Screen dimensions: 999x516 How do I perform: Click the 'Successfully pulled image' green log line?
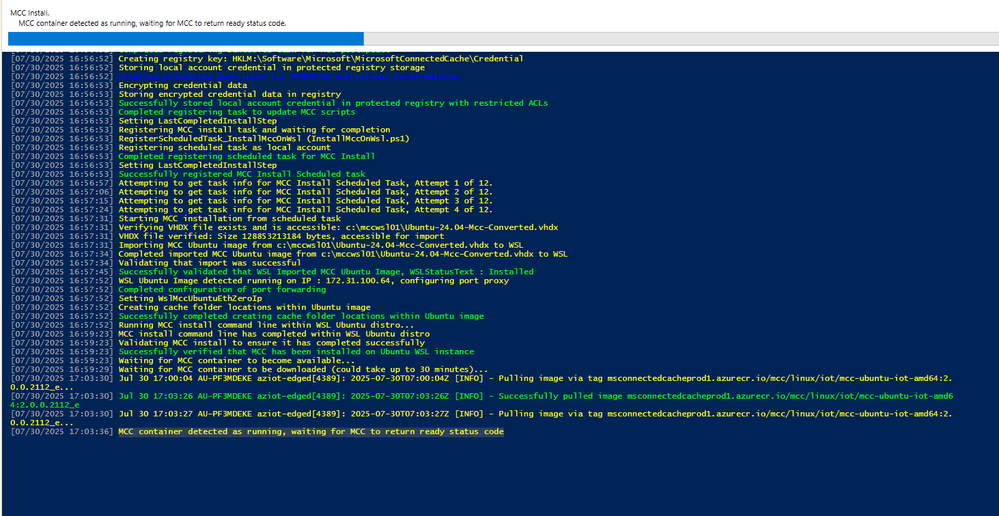(482, 400)
